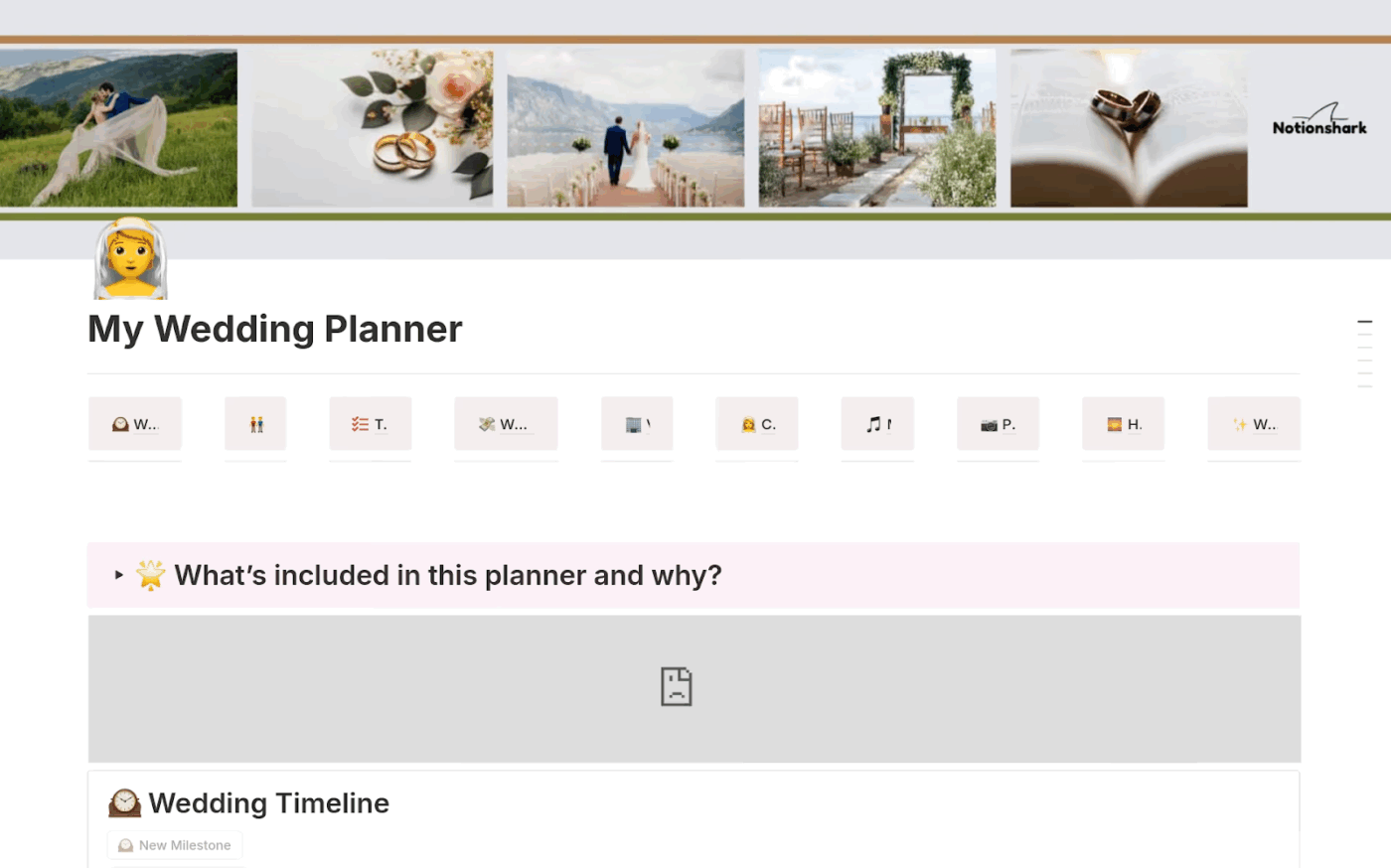The height and width of the screenshot is (868, 1391).
Task: Expand the 'What's included in this planner' section
Action: pos(117,575)
